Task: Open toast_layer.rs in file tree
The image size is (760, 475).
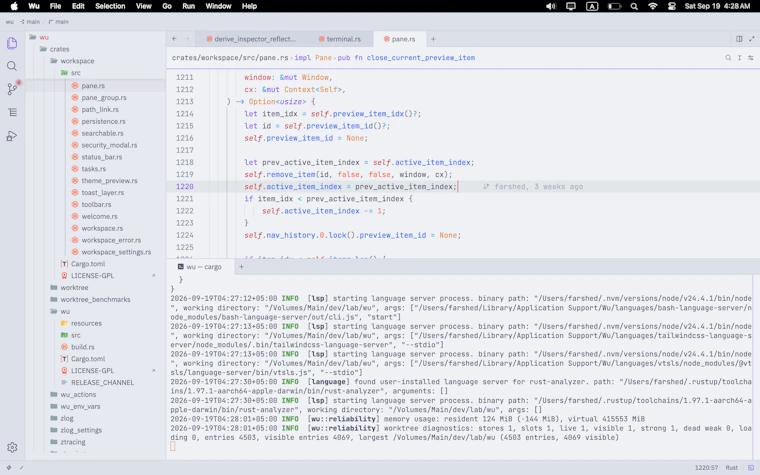Action: (103, 192)
